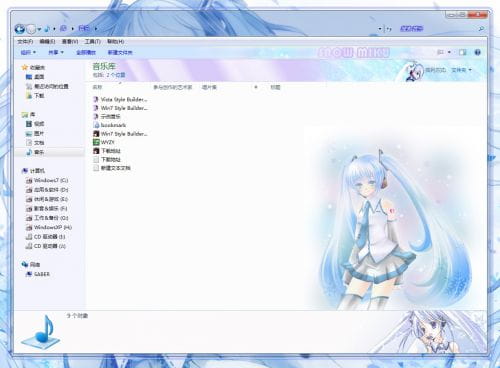Open the WindowsXP (H:) drive
Screen dimensions: 500x368
[49, 227]
